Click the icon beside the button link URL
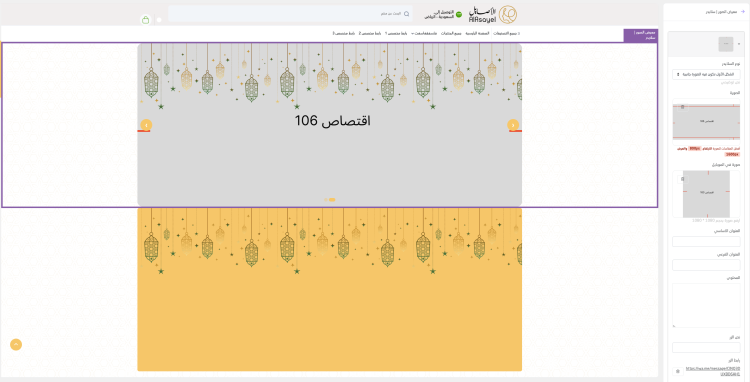750x382 pixels. (677, 371)
